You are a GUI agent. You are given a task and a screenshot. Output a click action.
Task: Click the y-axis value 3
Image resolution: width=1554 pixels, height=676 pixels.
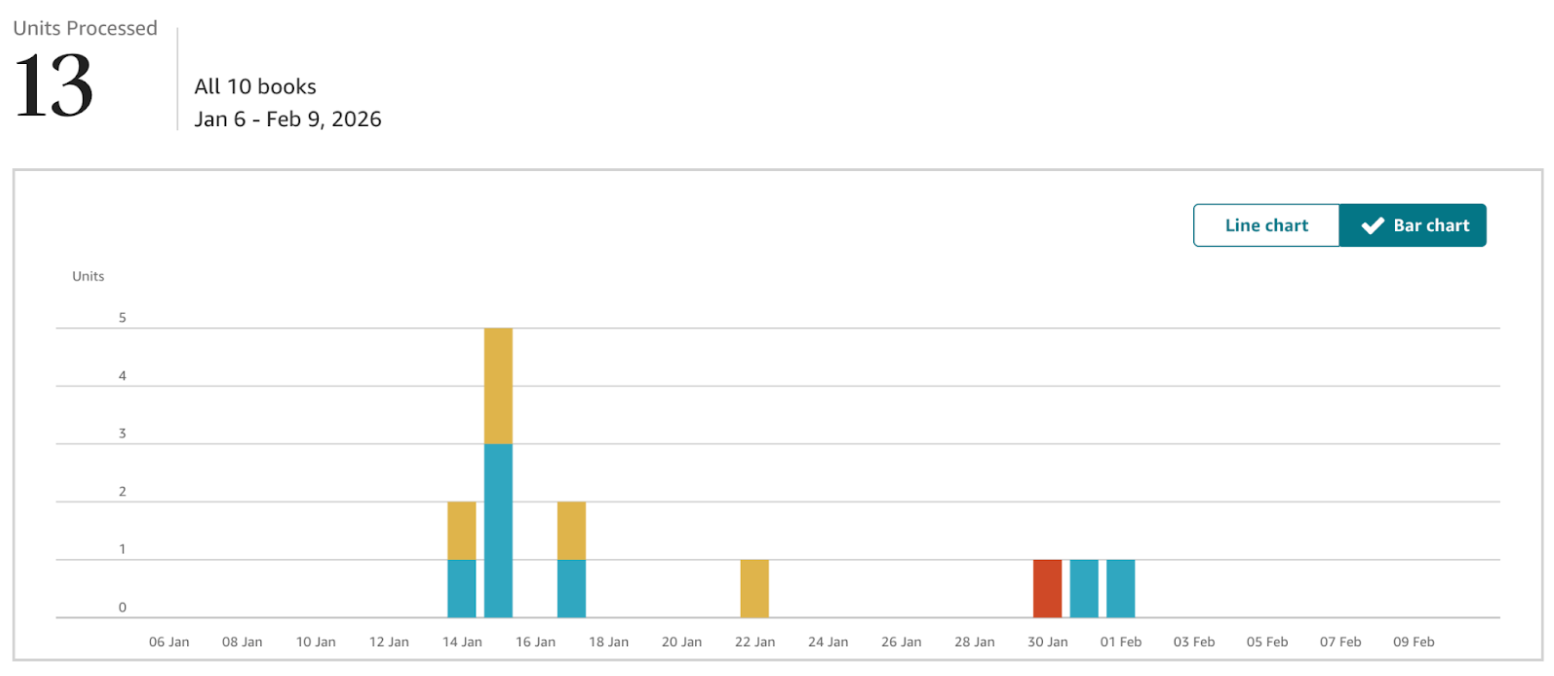click(x=123, y=434)
